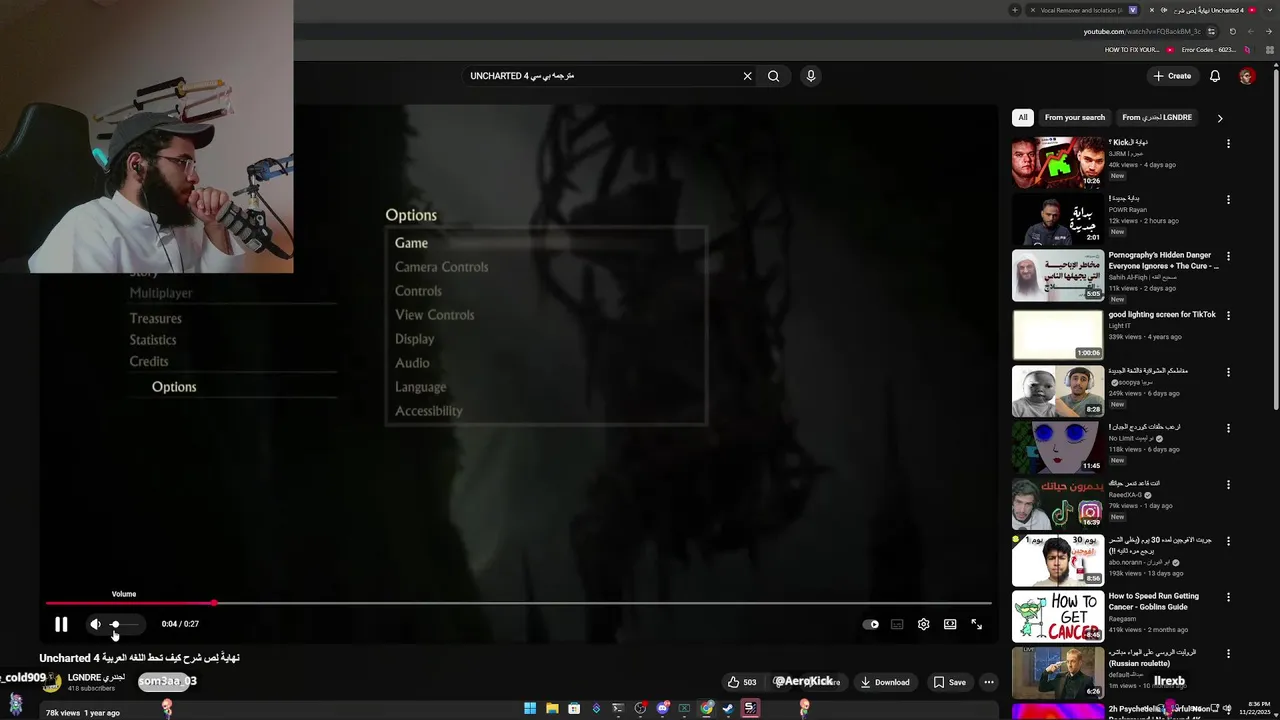Start voice search with microphone
1280x720 pixels.
811,76
